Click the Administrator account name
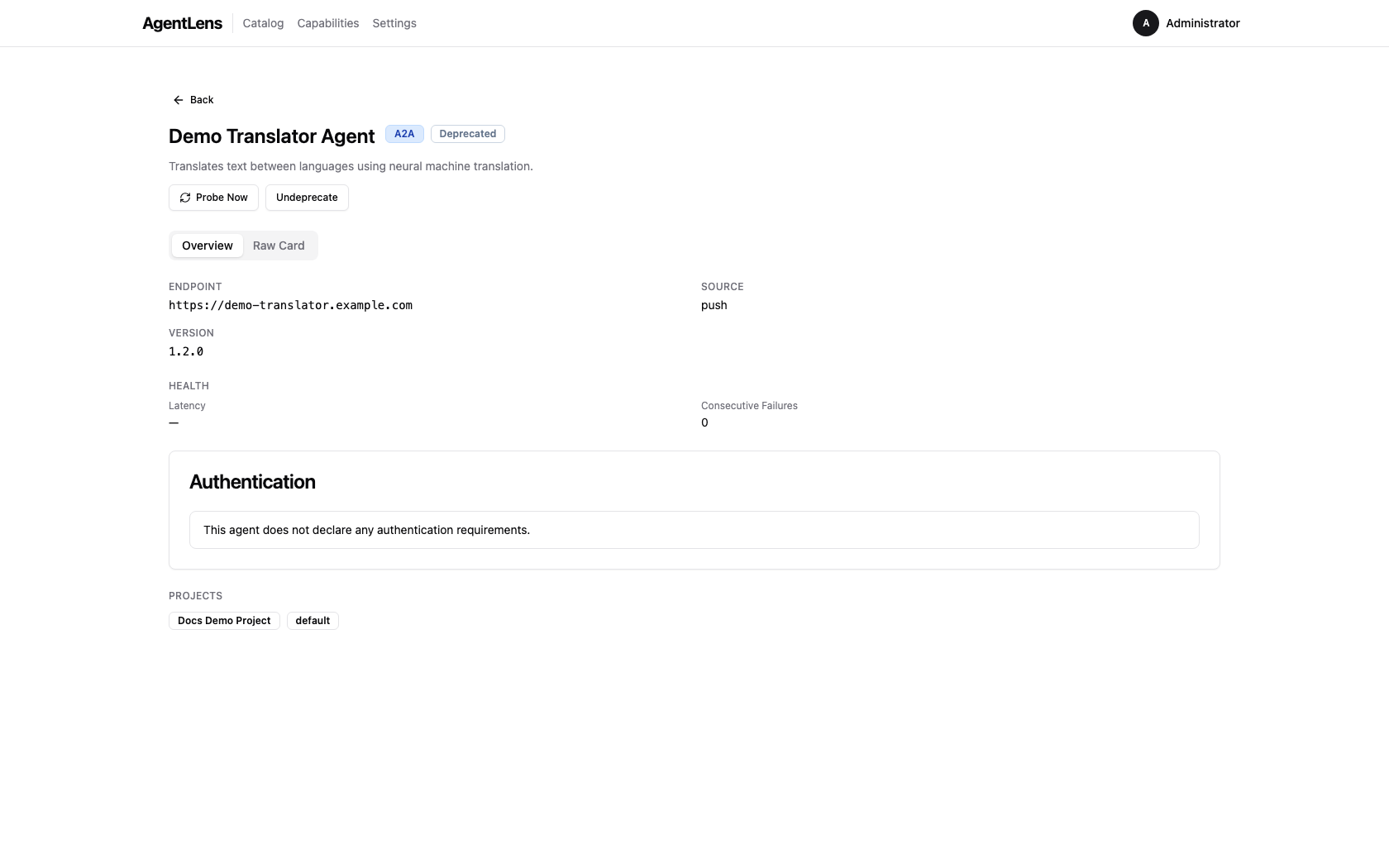Screen dimensions: 1389x868 pos(1203,23)
